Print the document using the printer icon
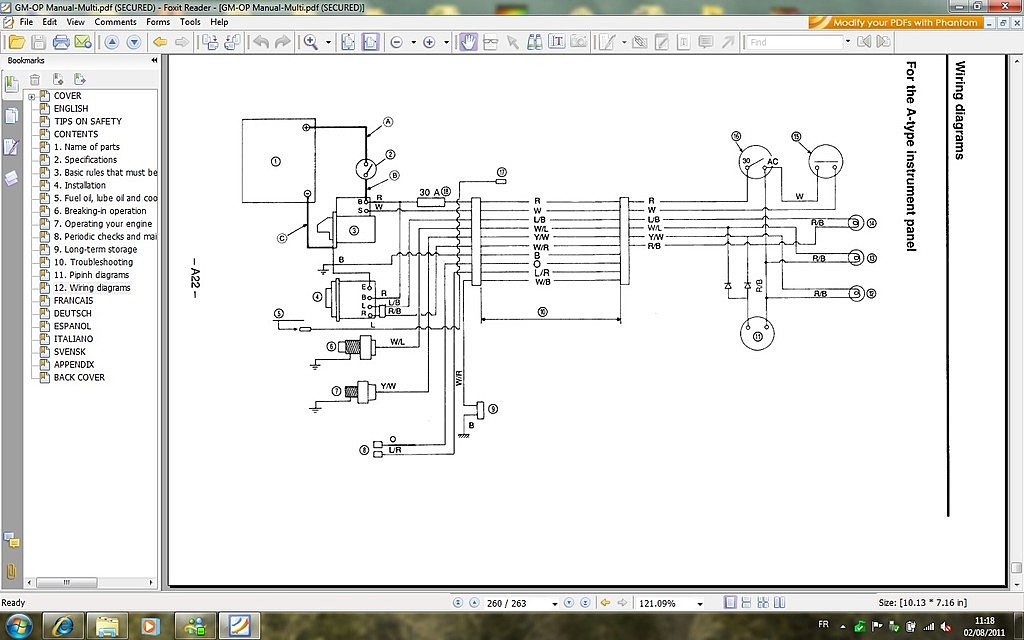The image size is (1024, 640). [x=61, y=42]
